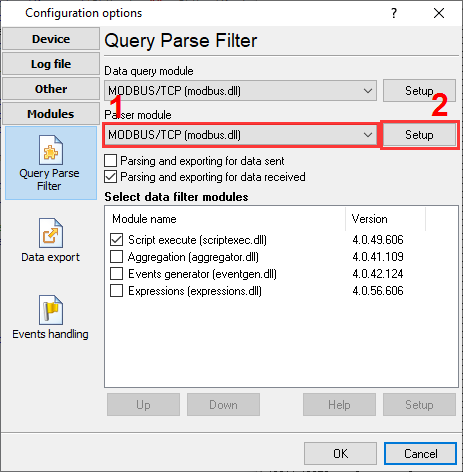Viewport: 463px width, 472px height.
Task: Click version 4.0.42.124 cell
Action: tap(378, 274)
